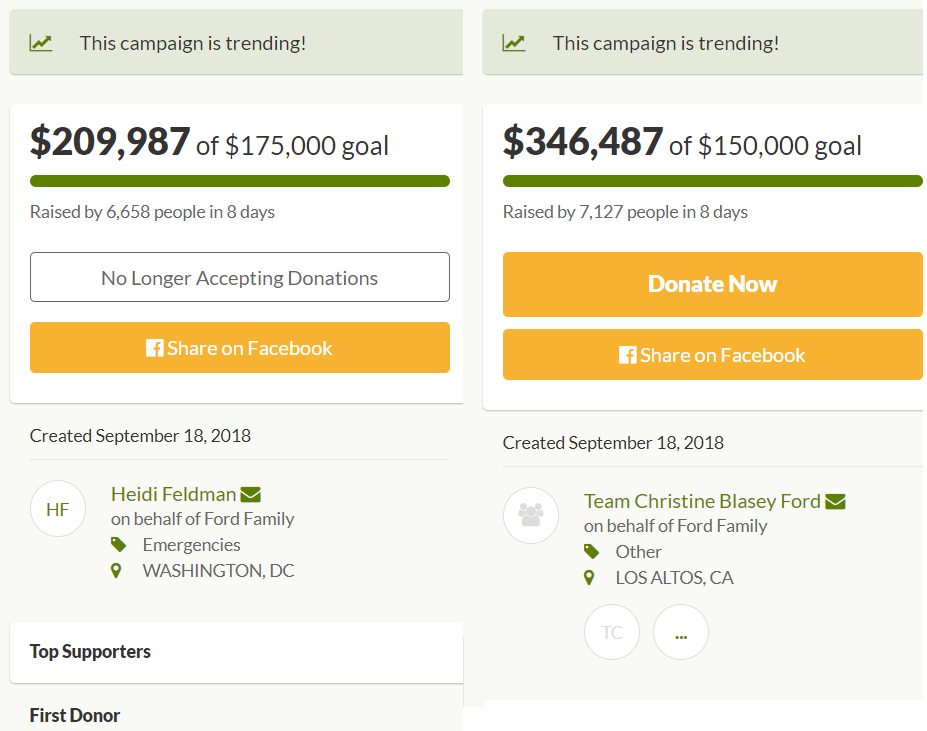The image size is (927, 731).
Task: Click the location pin beside WASHINGTON, DC
Action: pyautogui.click(x=117, y=571)
